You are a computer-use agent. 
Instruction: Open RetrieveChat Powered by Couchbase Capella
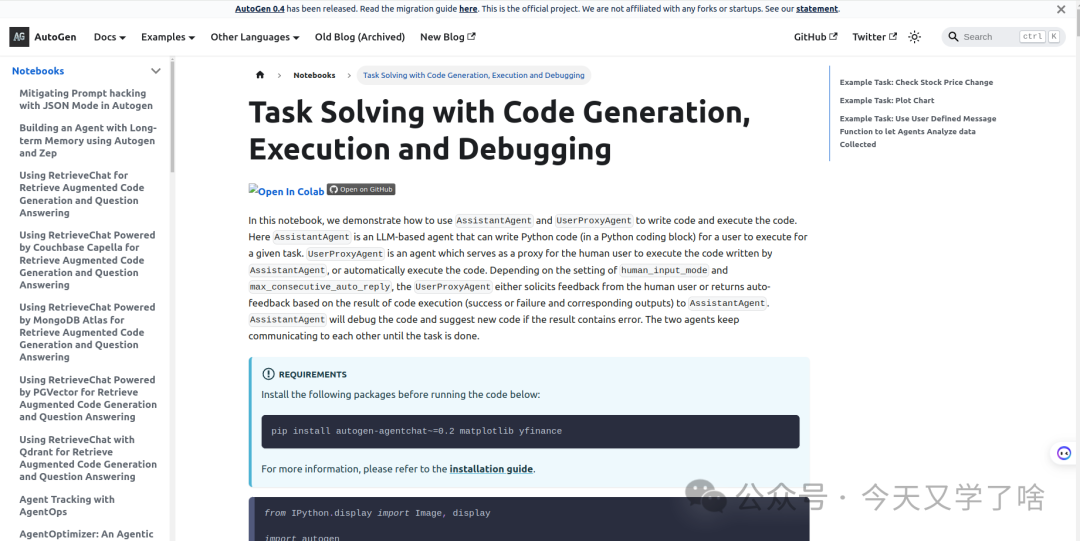87,261
